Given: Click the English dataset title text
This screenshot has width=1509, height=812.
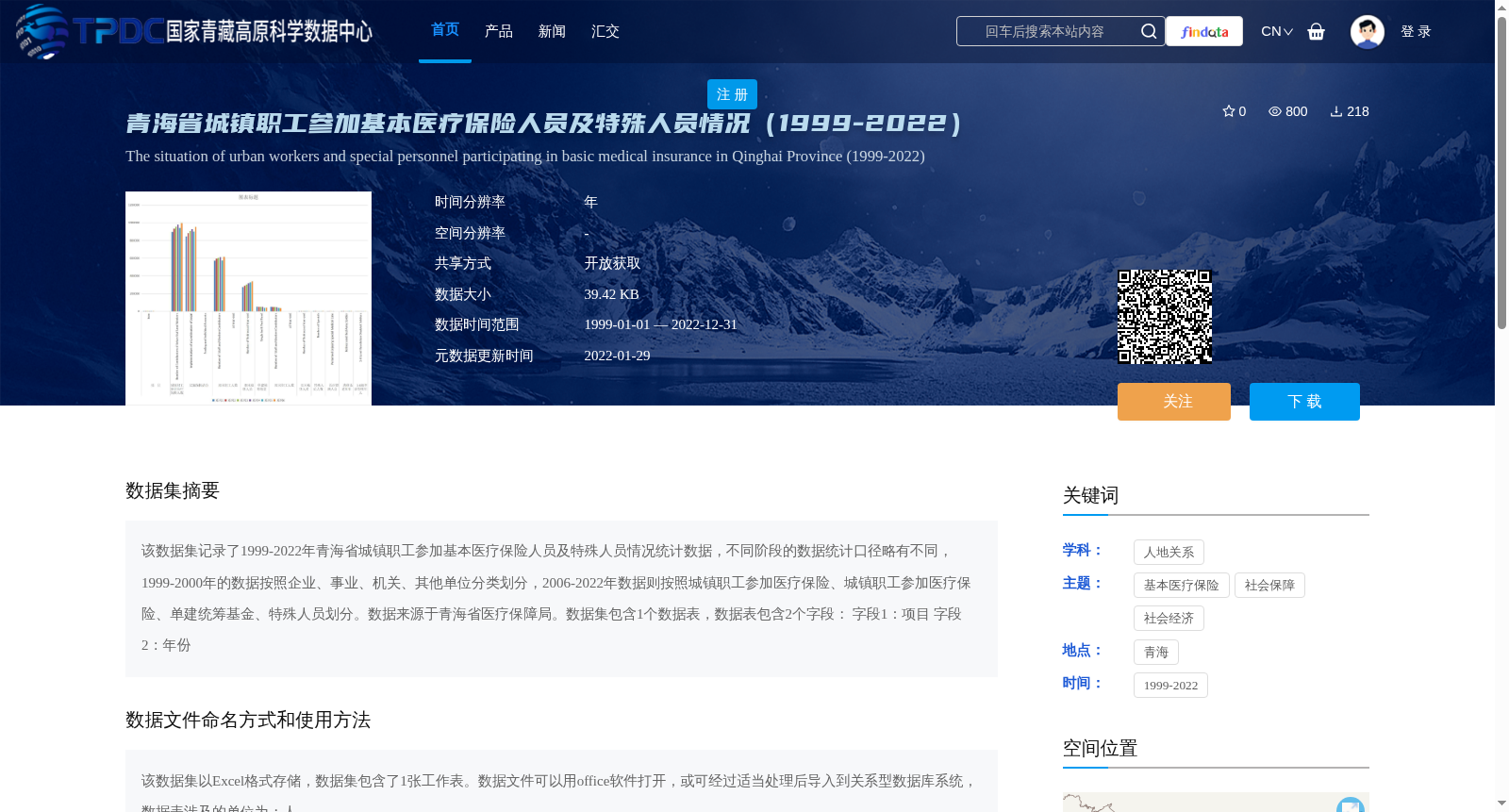Looking at the screenshot, I should 525,156.
